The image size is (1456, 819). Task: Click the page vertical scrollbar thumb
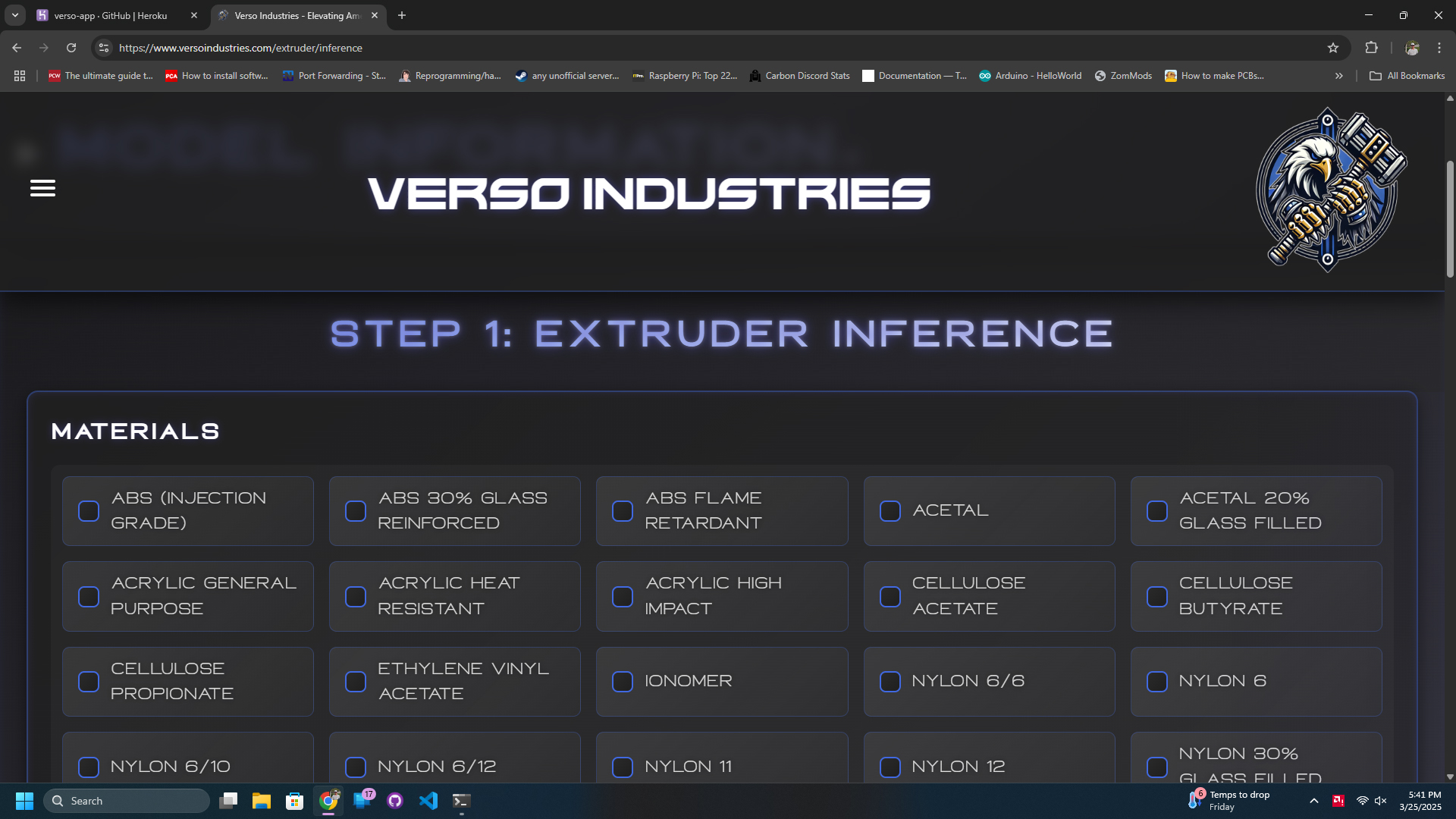pos(1450,220)
